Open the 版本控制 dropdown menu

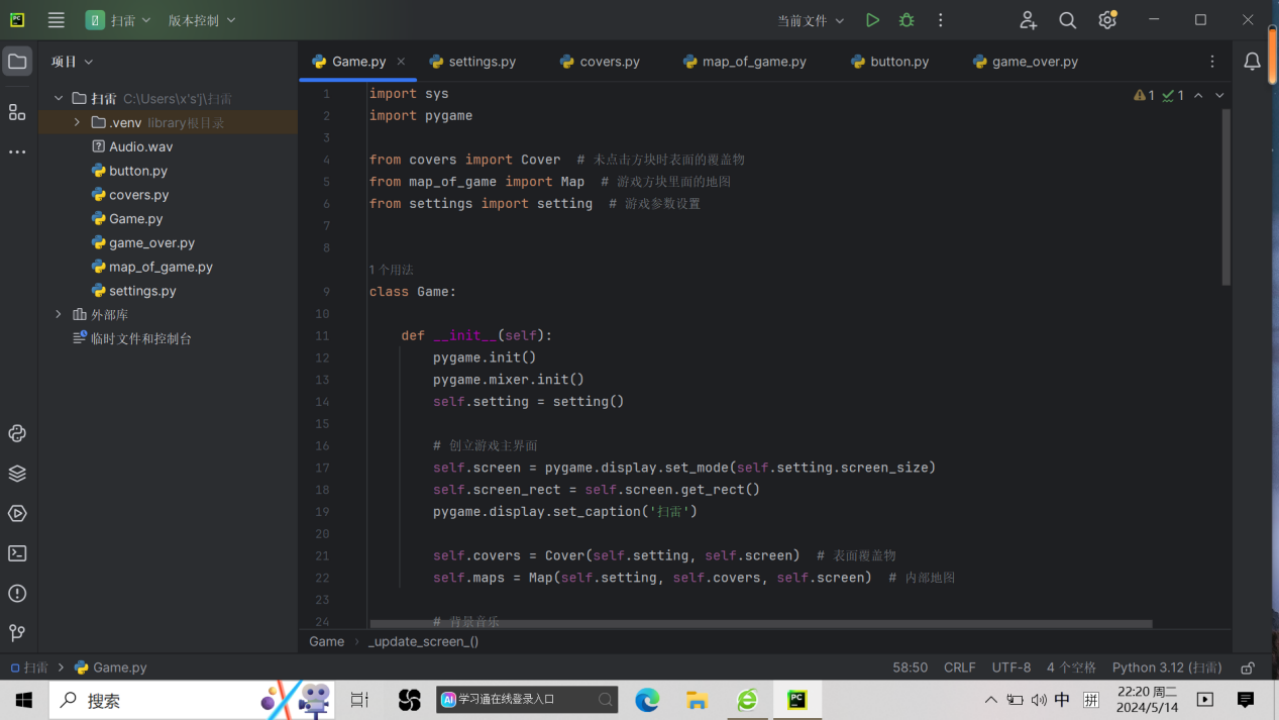(201, 20)
